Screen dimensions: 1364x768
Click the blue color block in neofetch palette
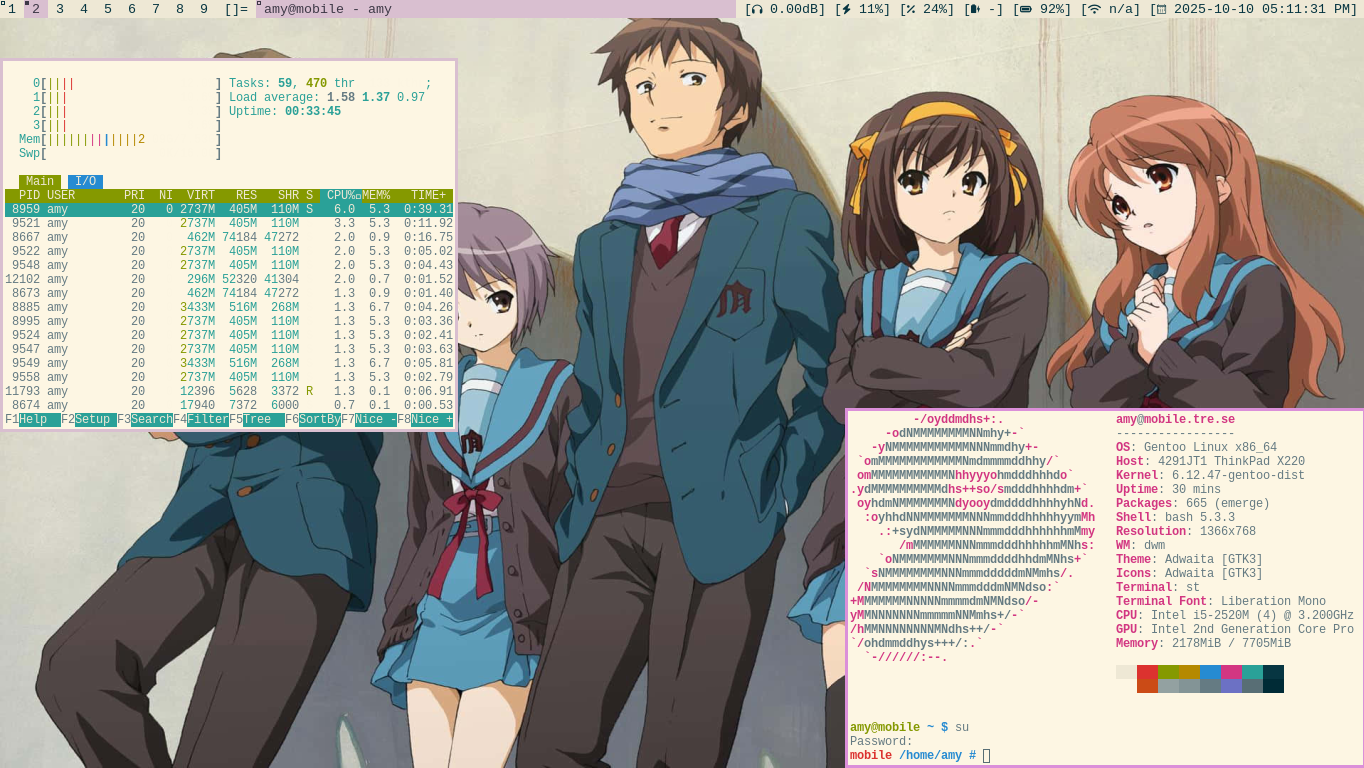pyautogui.click(x=1210, y=672)
